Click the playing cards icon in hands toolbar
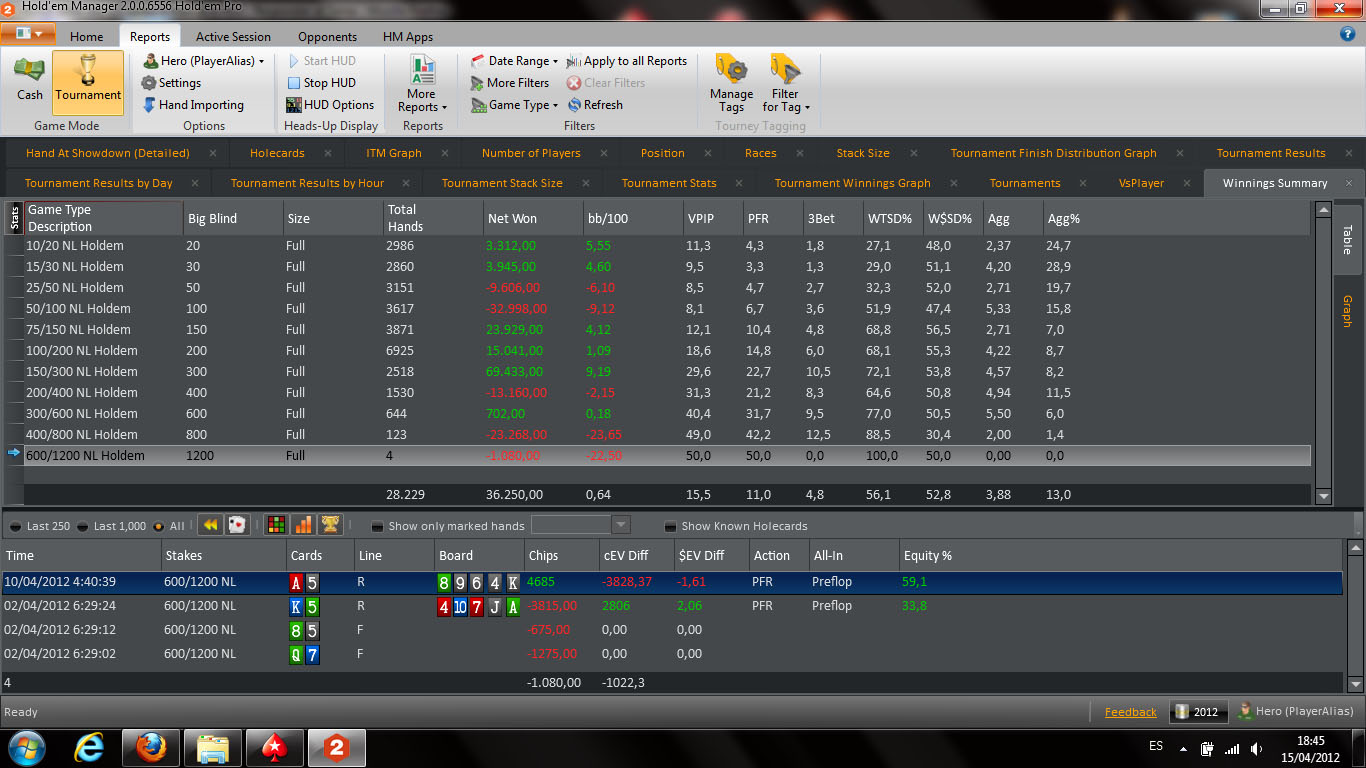Image resolution: width=1366 pixels, height=768 pixels. [x=236, y=525]
